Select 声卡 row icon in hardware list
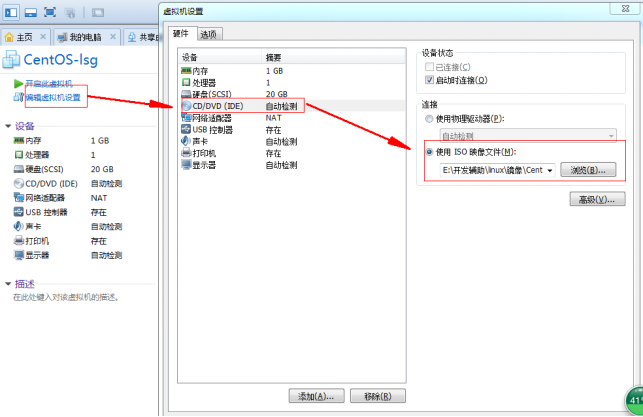 [x=186, y=141]
